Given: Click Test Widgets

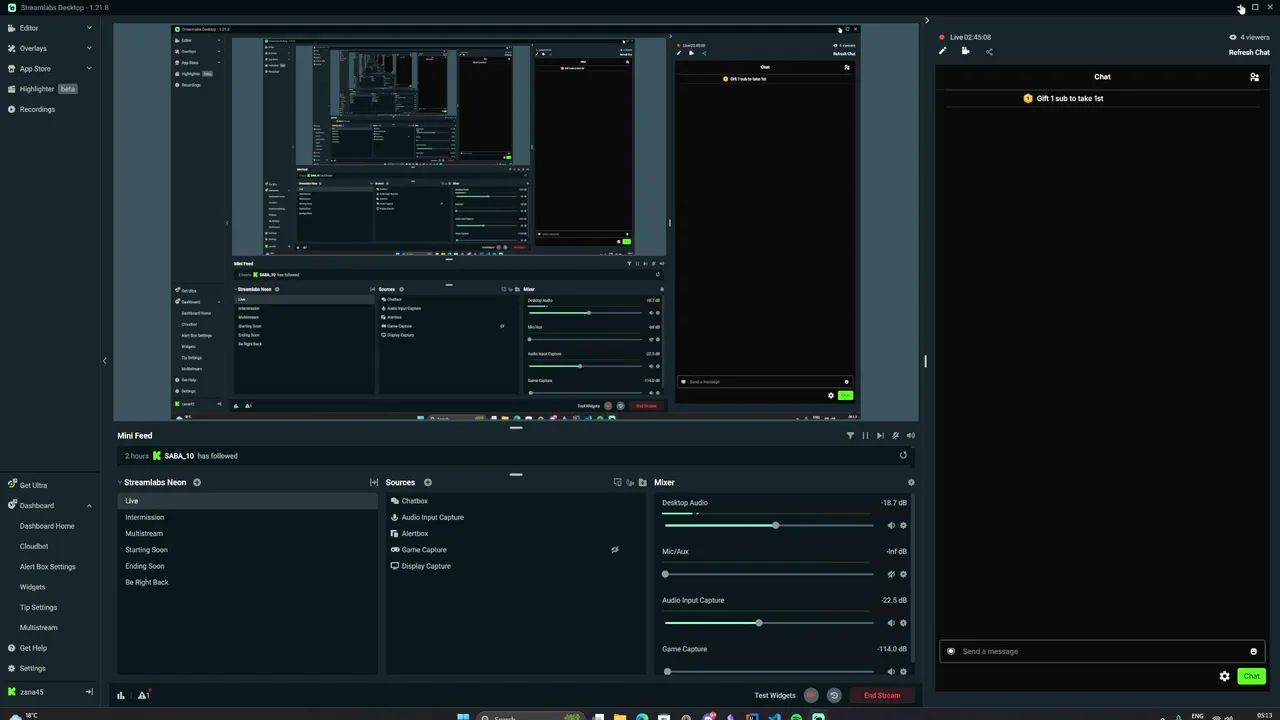Looking at the screenshot, I should pyautogui.click(x=775, y=696).
